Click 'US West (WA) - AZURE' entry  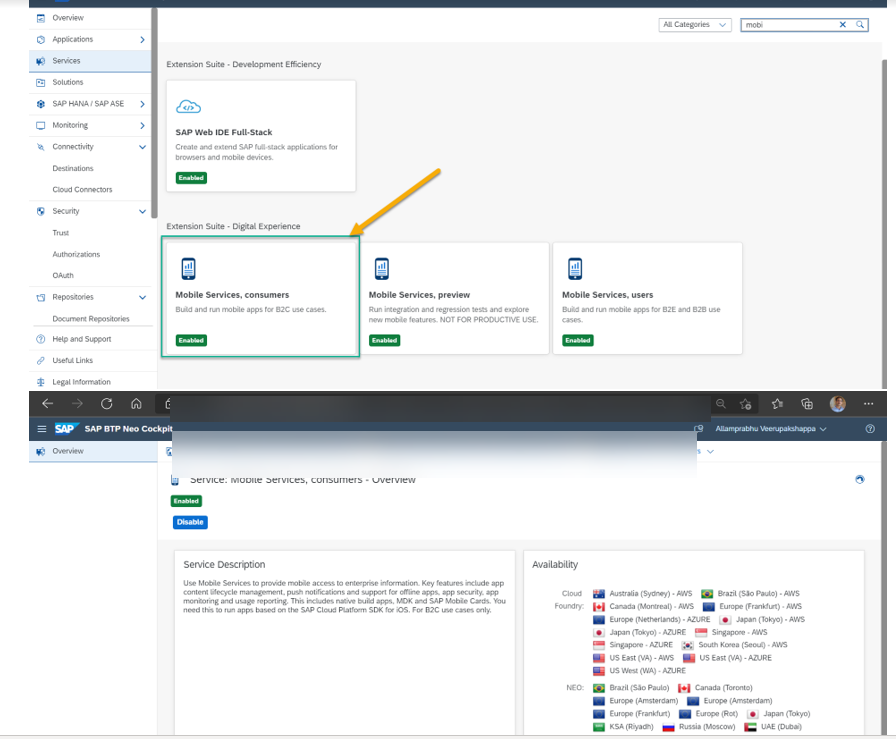[x=647, y=671]
